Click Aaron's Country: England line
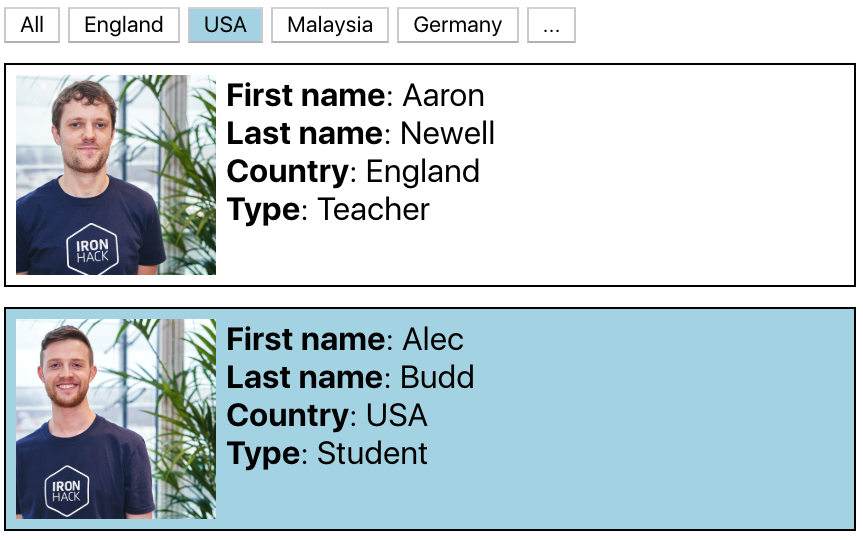This screenshot has height=540, width=863. coord(353,172)
